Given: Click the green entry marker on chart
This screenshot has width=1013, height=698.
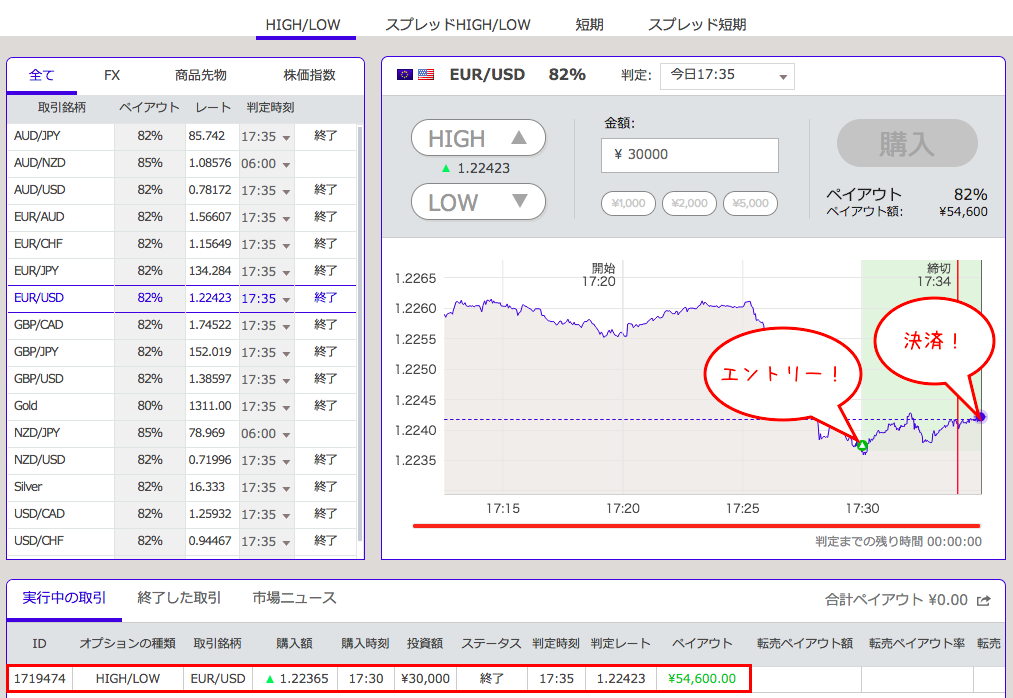Looking at the screenshot, I should pyautogui.click(x=862, y=446).
